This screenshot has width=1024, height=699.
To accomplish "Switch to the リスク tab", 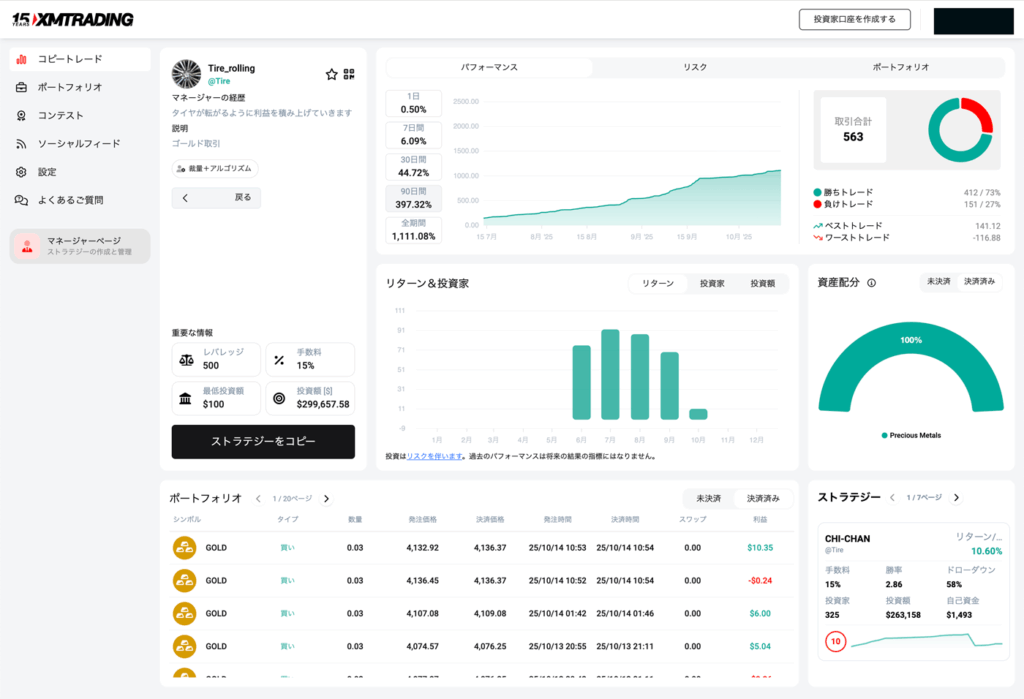I will click(695, 67).
